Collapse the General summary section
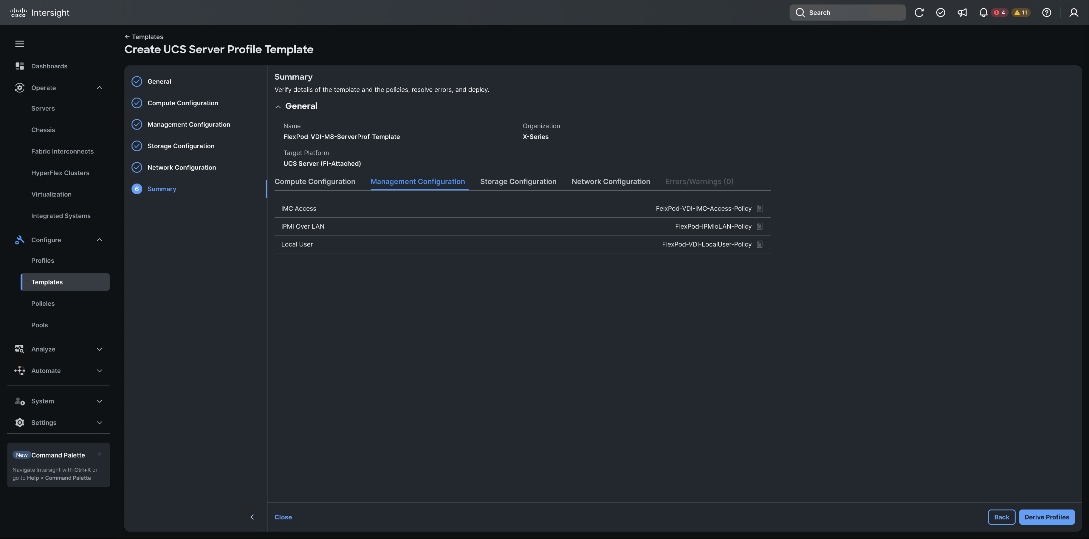Image resolution: width=1089 pixels, height=539 pixels. point(279,106)
